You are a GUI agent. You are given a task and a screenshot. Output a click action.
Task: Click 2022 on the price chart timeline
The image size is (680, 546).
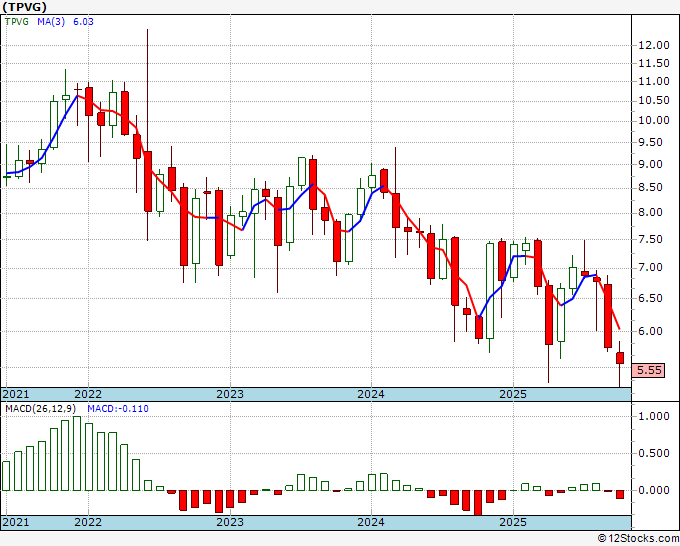[x=88, y=394]
